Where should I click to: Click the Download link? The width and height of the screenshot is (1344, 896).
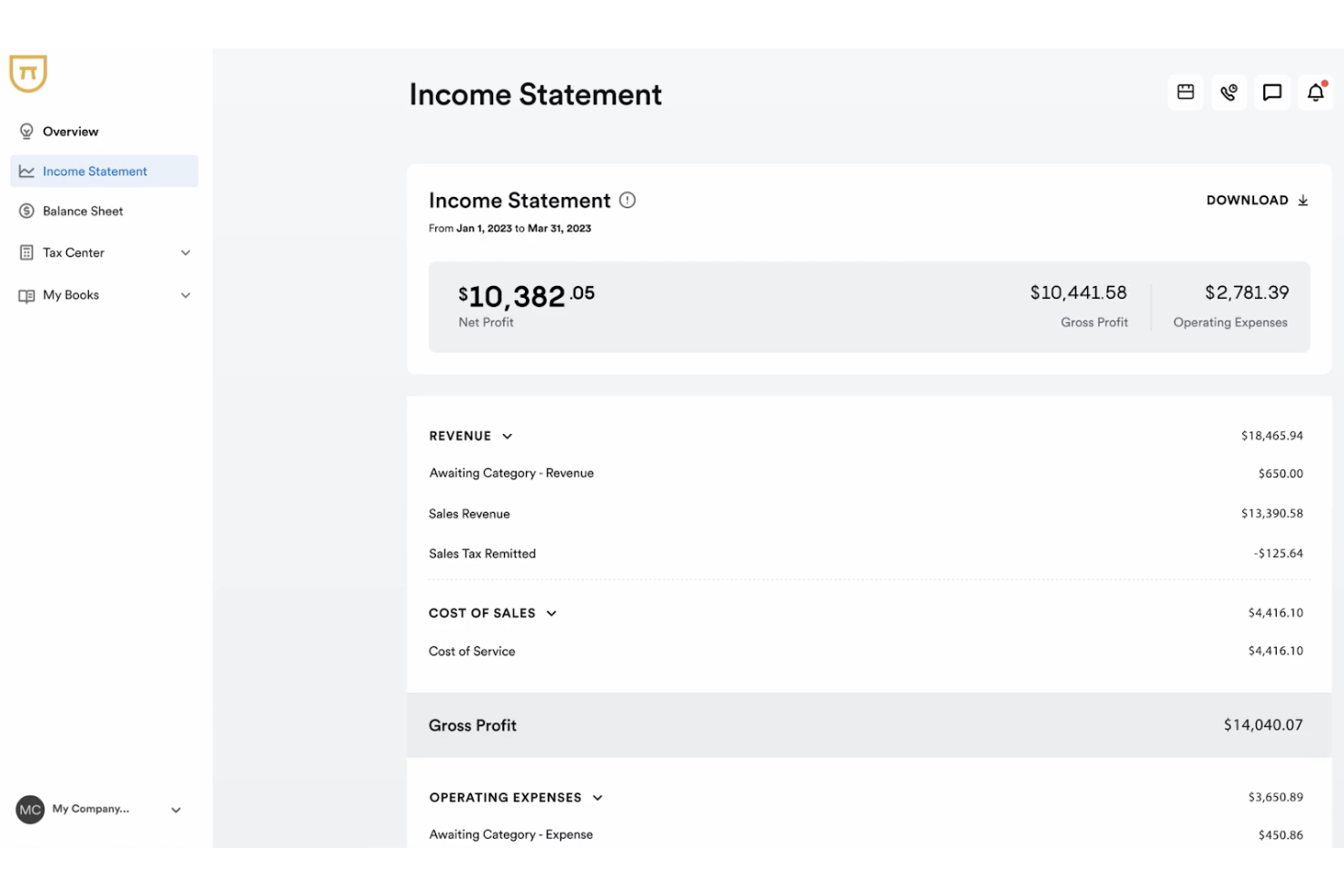click(x=1257, y=200)
